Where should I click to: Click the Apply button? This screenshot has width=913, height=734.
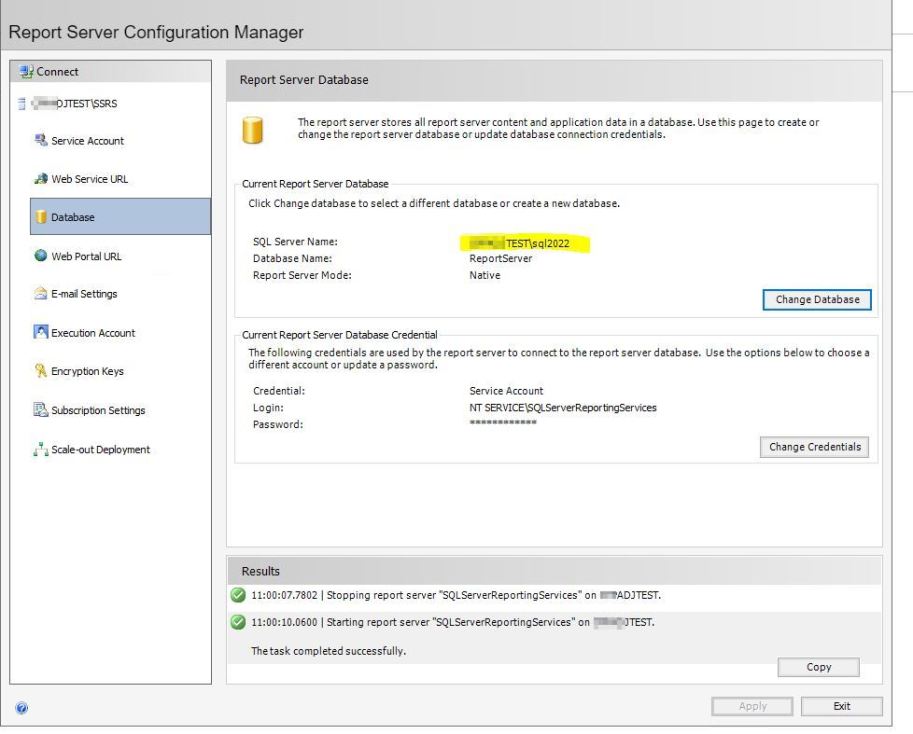(x=752, y=706)
